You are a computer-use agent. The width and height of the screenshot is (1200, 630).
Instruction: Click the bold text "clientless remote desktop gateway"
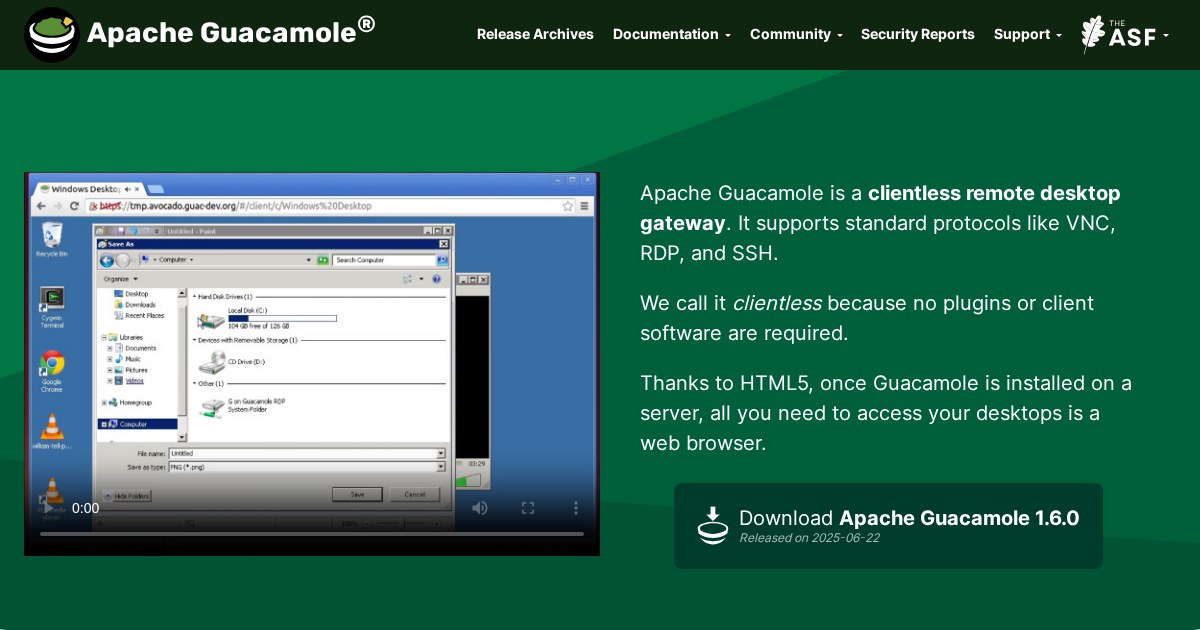(880, 208)
